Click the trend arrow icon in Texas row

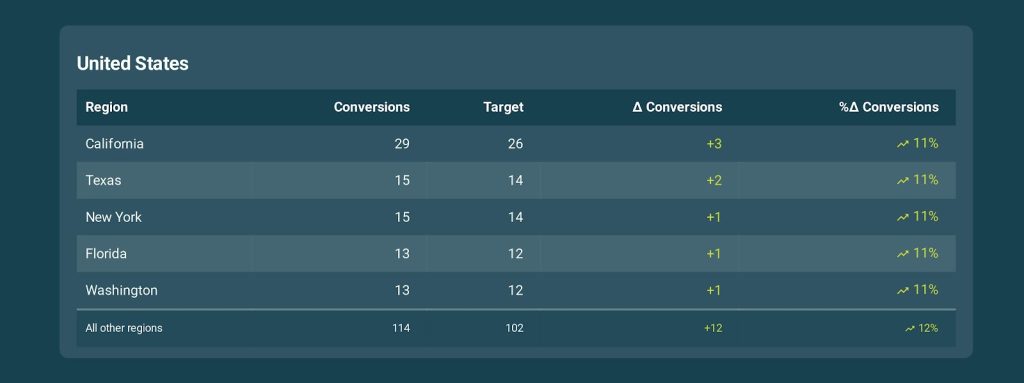click(903, 181)
